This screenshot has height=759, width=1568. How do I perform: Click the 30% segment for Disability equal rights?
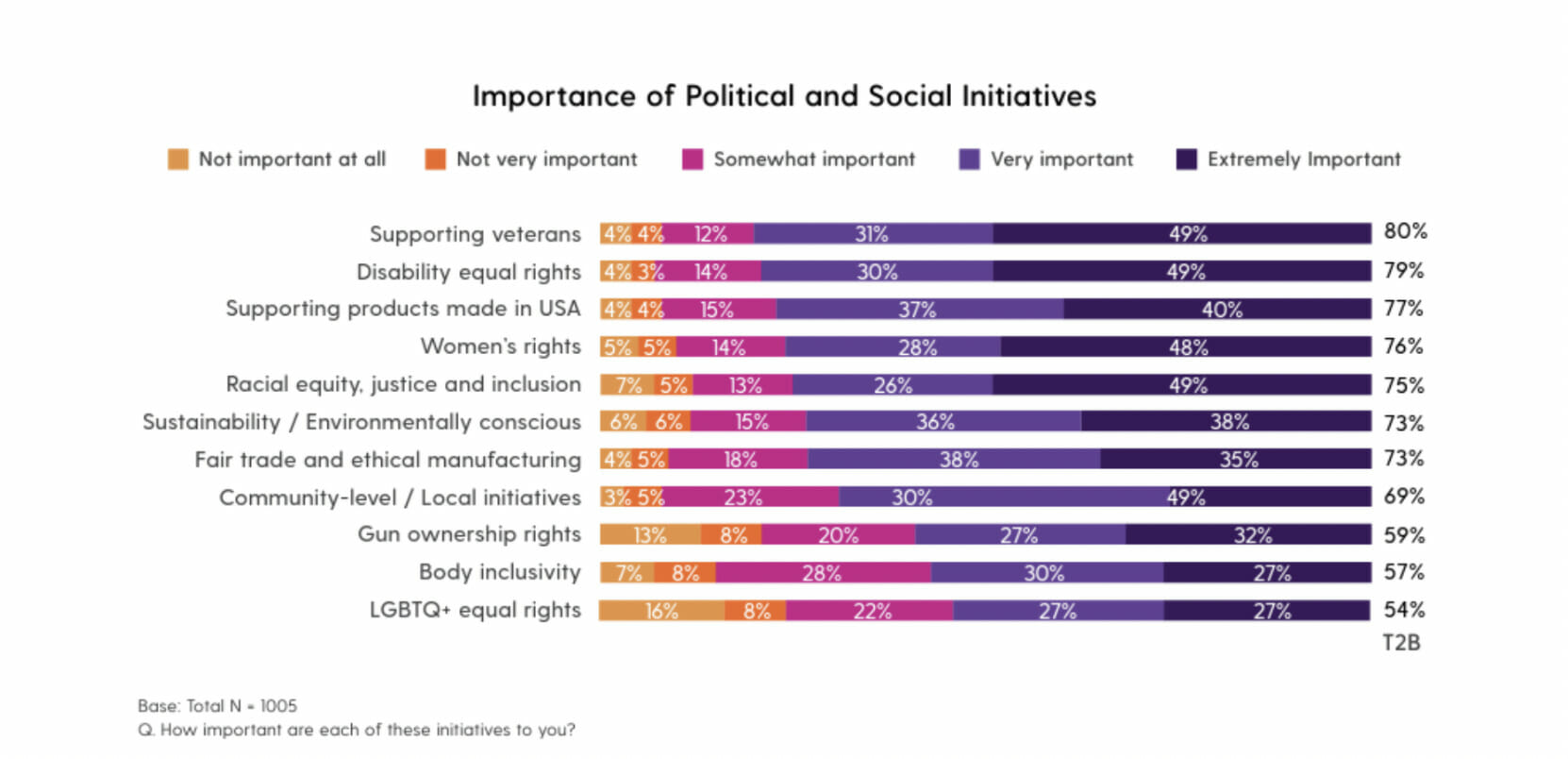pyautogui.click(x=876, y=272)
